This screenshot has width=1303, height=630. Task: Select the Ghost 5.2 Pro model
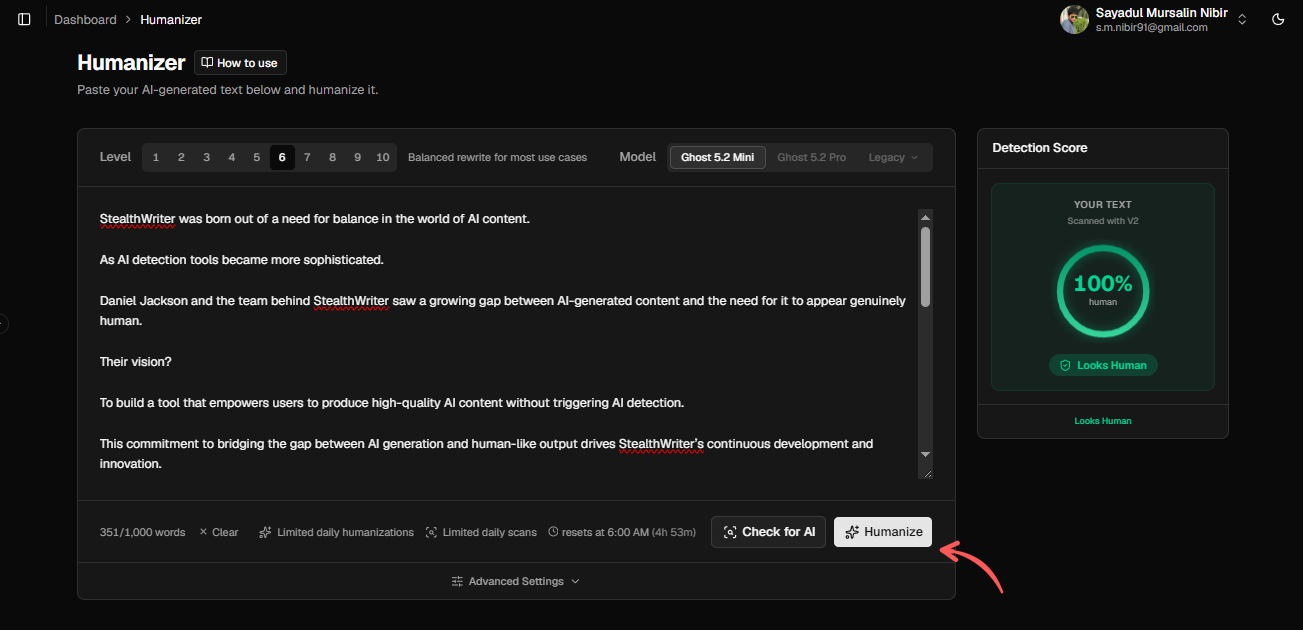click(x=811, y=157)
